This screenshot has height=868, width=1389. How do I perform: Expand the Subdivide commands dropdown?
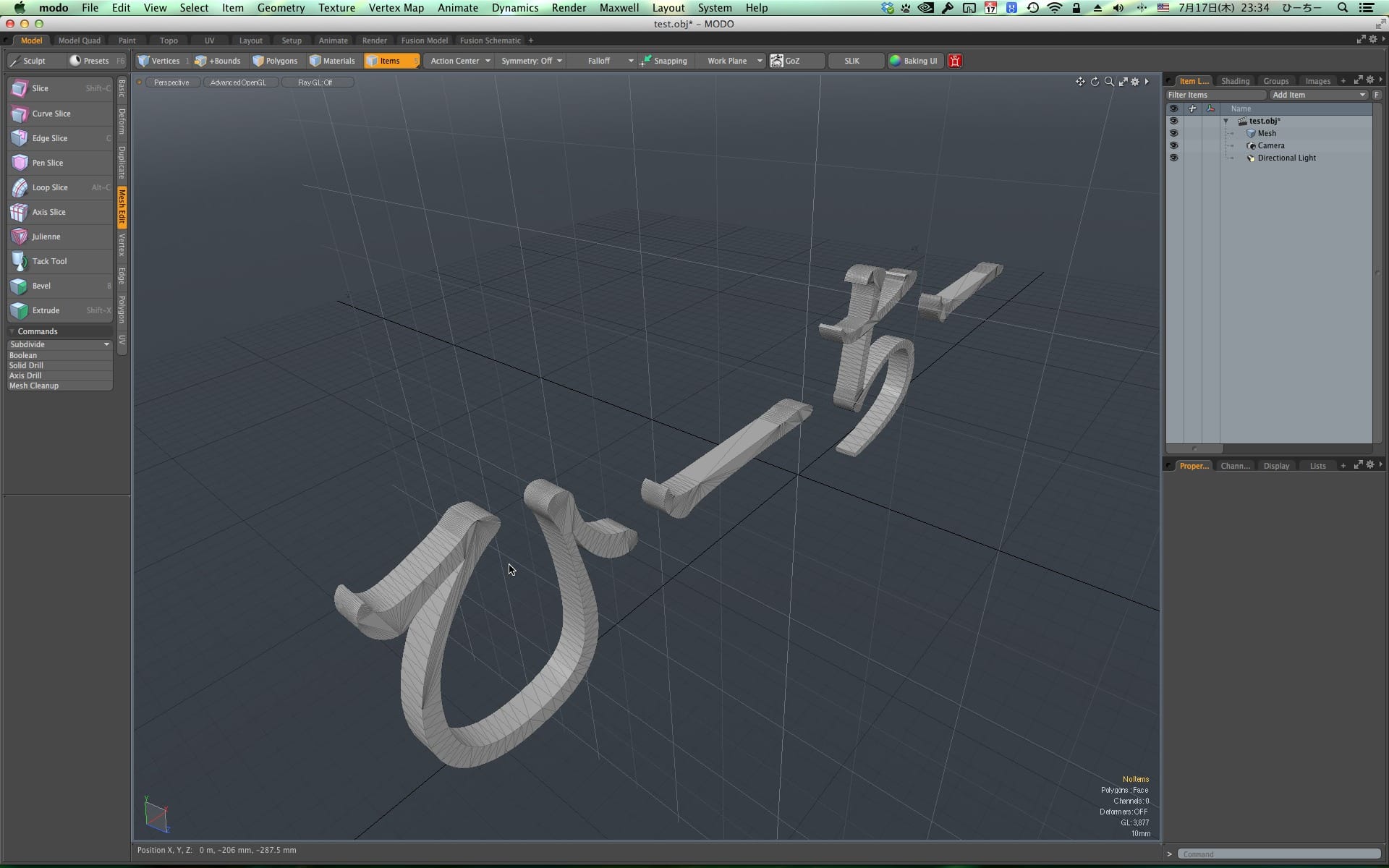pyautogui.click(x=106, y=344)
